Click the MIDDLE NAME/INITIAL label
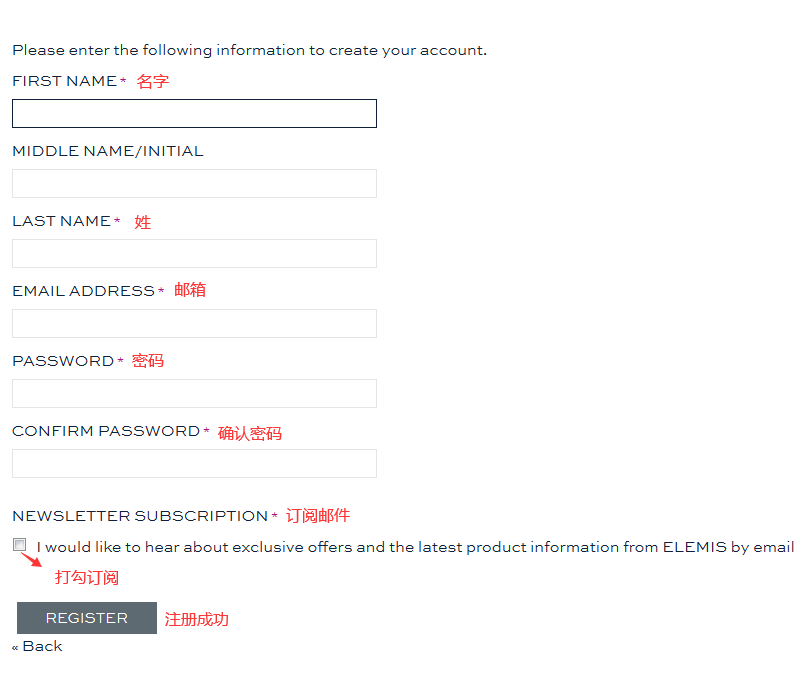Image resolution: width=796 pixels, height=688 pixels. tap(107, 151)
